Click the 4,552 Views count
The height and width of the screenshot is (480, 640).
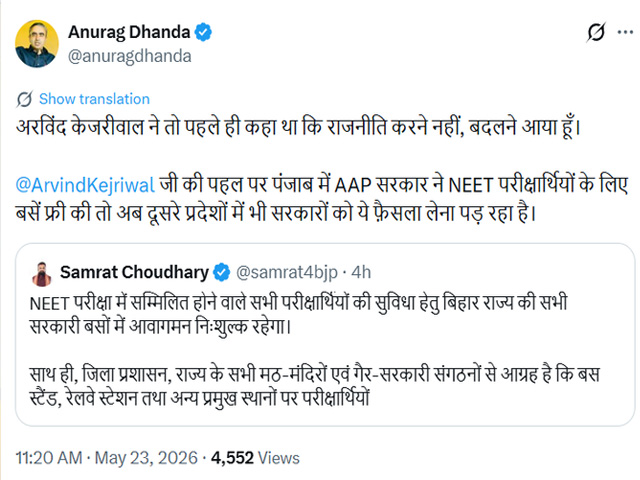point(255,458)
